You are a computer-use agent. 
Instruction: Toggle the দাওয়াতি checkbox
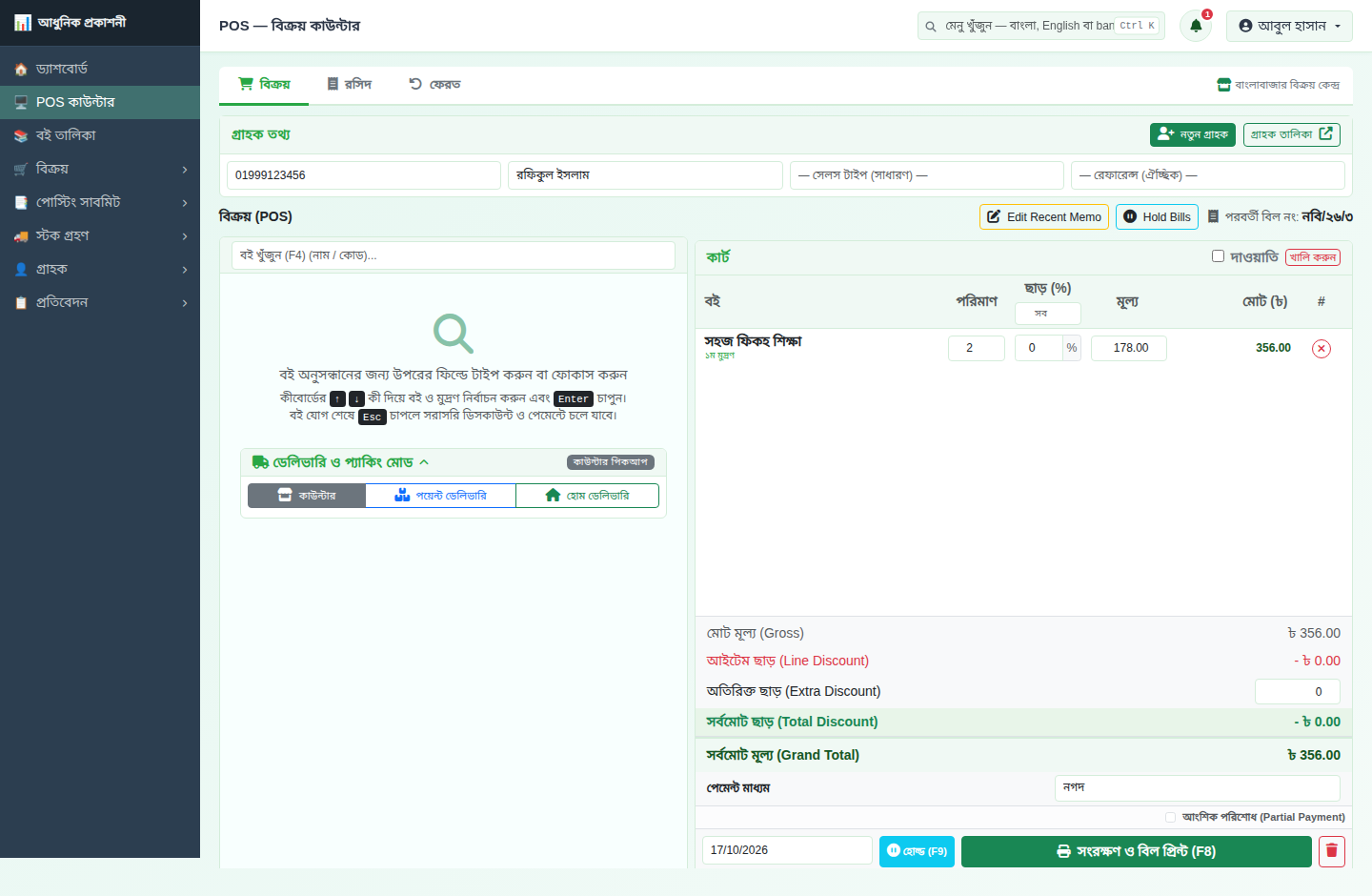click(1218, 255)
